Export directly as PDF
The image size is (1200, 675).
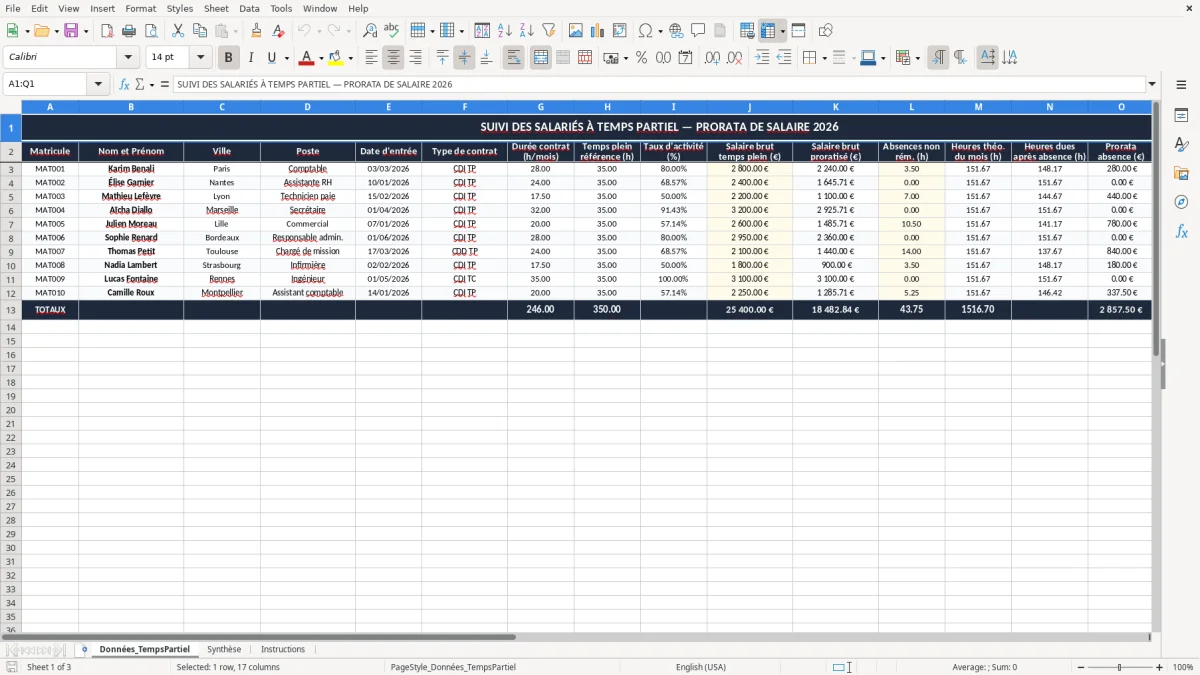(108, 31)
